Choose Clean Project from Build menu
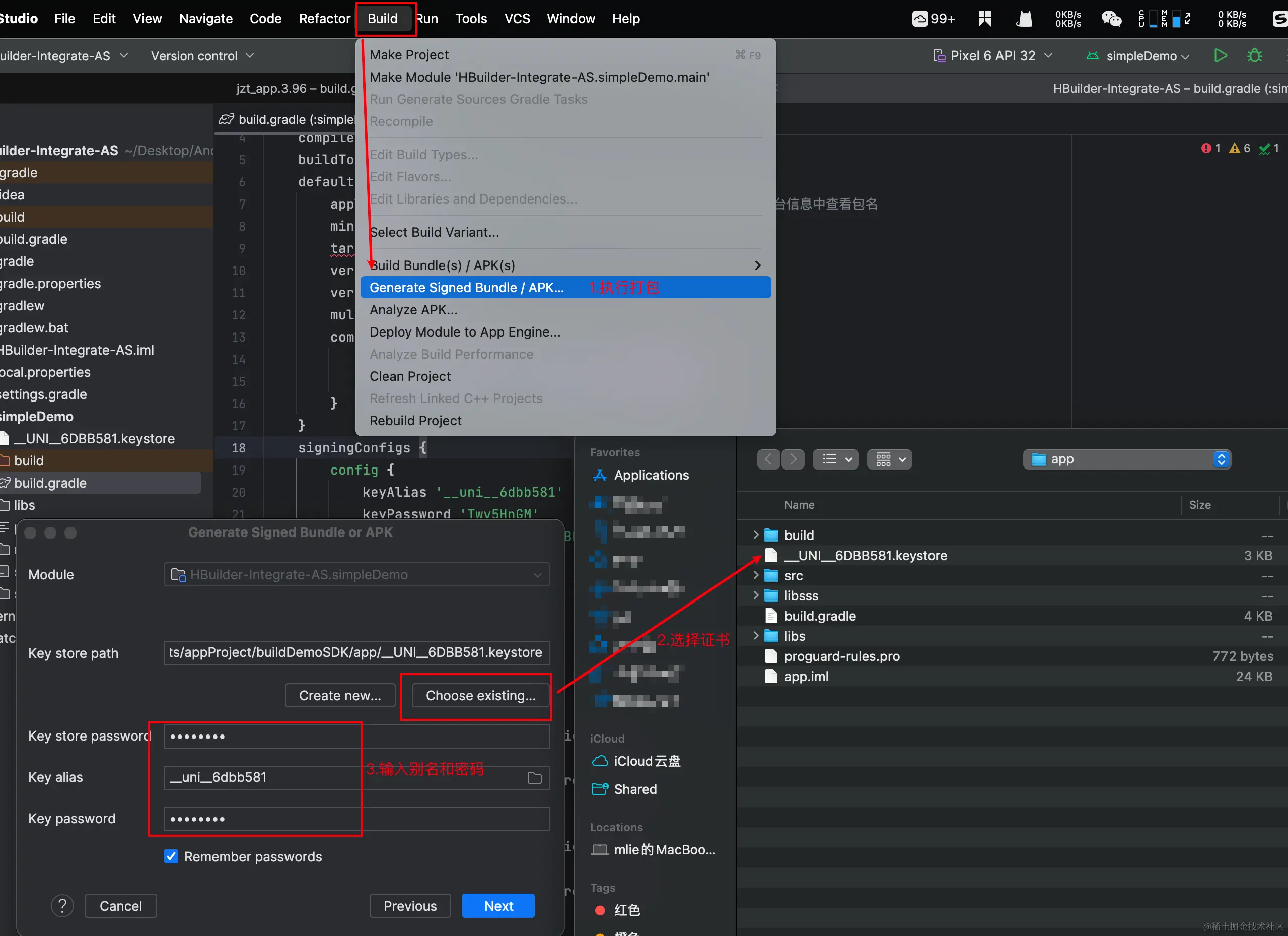The width and height of the screenshot is (1288, 936). coord(410,376)
